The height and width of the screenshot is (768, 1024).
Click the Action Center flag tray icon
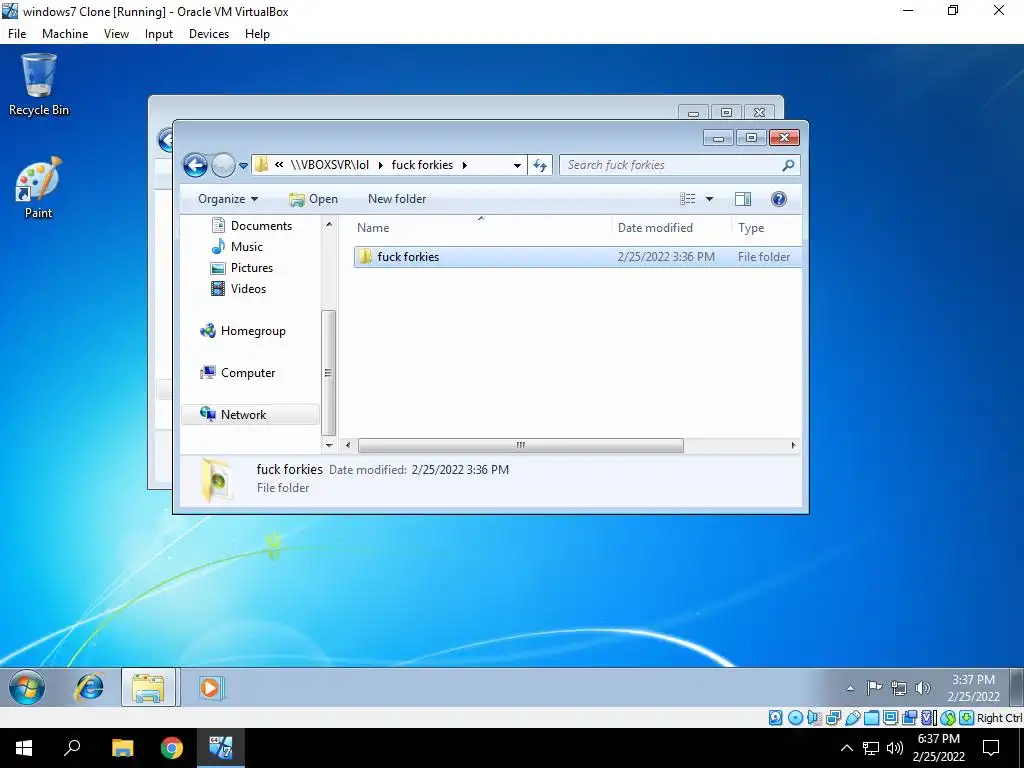(x=874, y=688)
